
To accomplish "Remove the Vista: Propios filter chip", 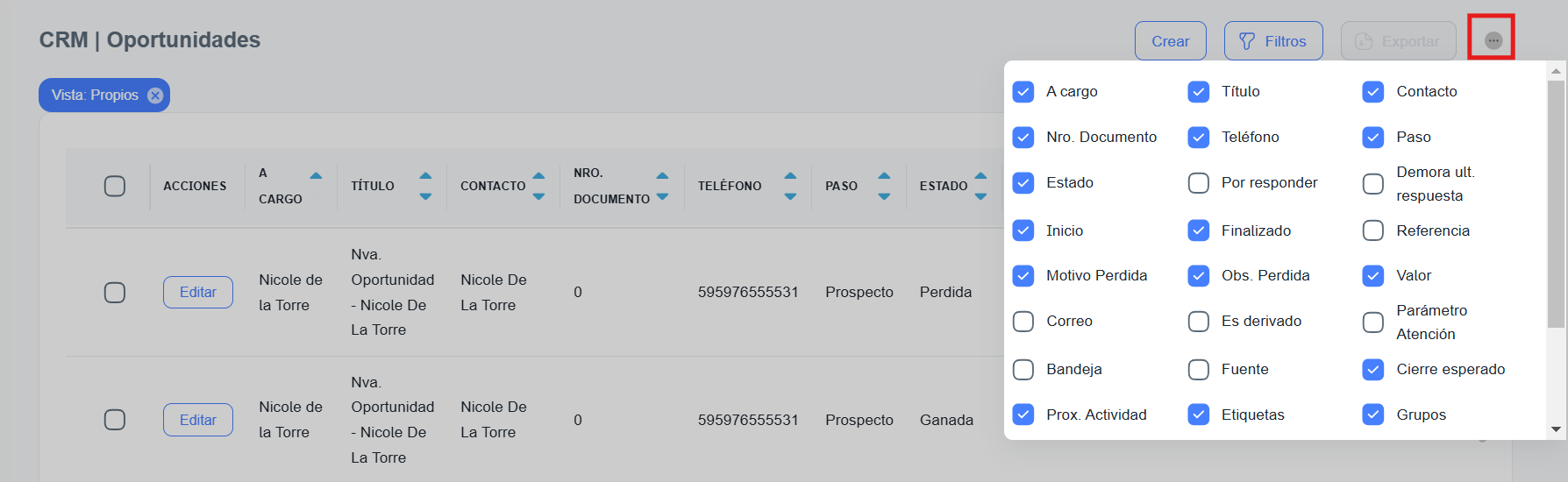I will (155, 96).
